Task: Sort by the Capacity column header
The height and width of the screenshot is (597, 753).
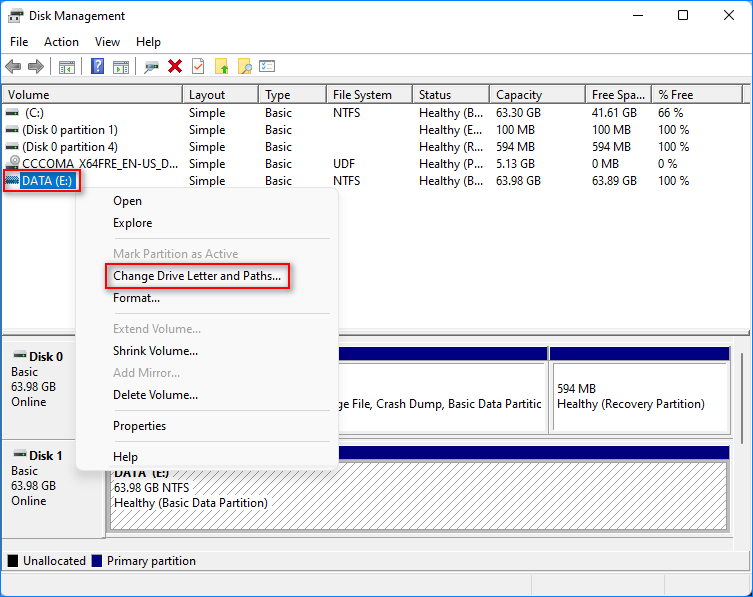Action: [x=519, y=95]
